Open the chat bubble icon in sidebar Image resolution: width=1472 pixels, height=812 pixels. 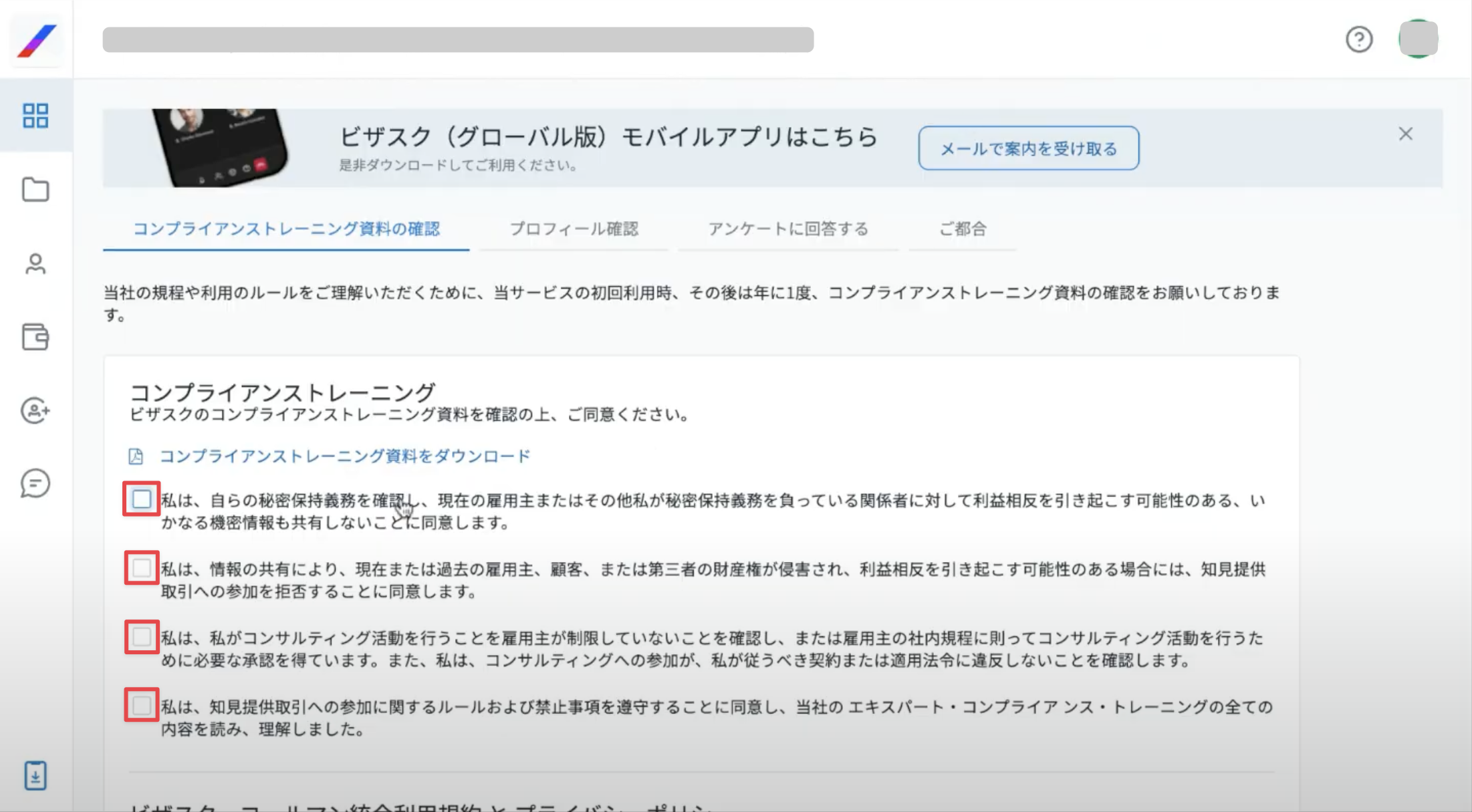coord(35,483)
